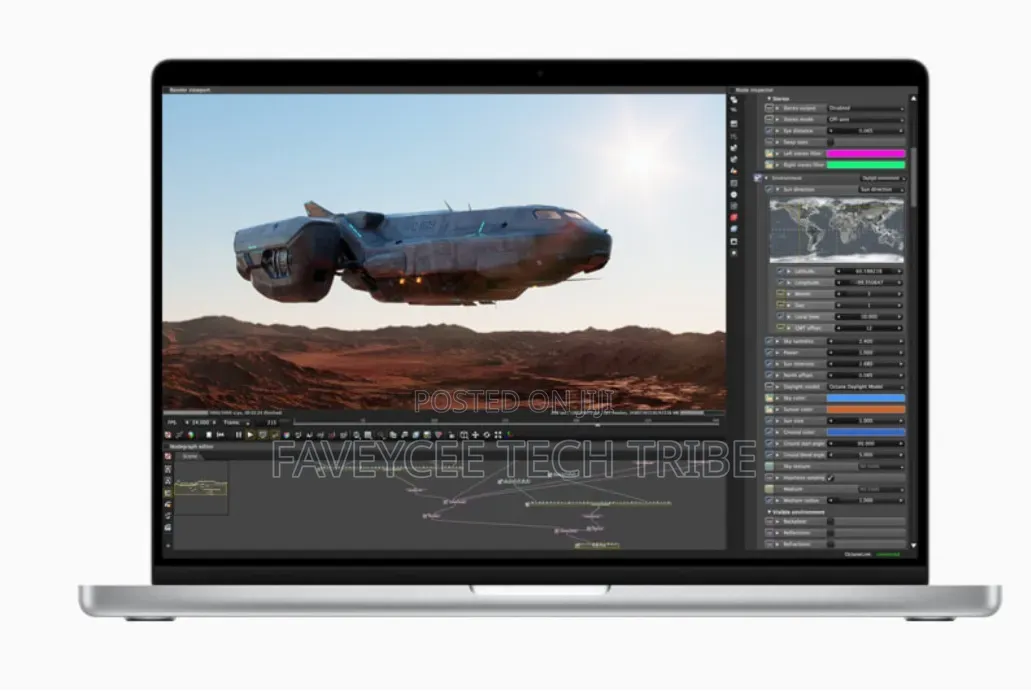Click the multicolor flame icon in inspector strip

click(734, 171)
